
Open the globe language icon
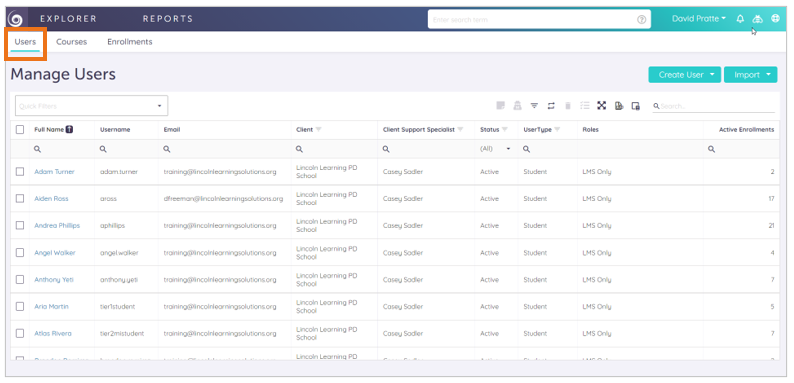pos(775,19)
